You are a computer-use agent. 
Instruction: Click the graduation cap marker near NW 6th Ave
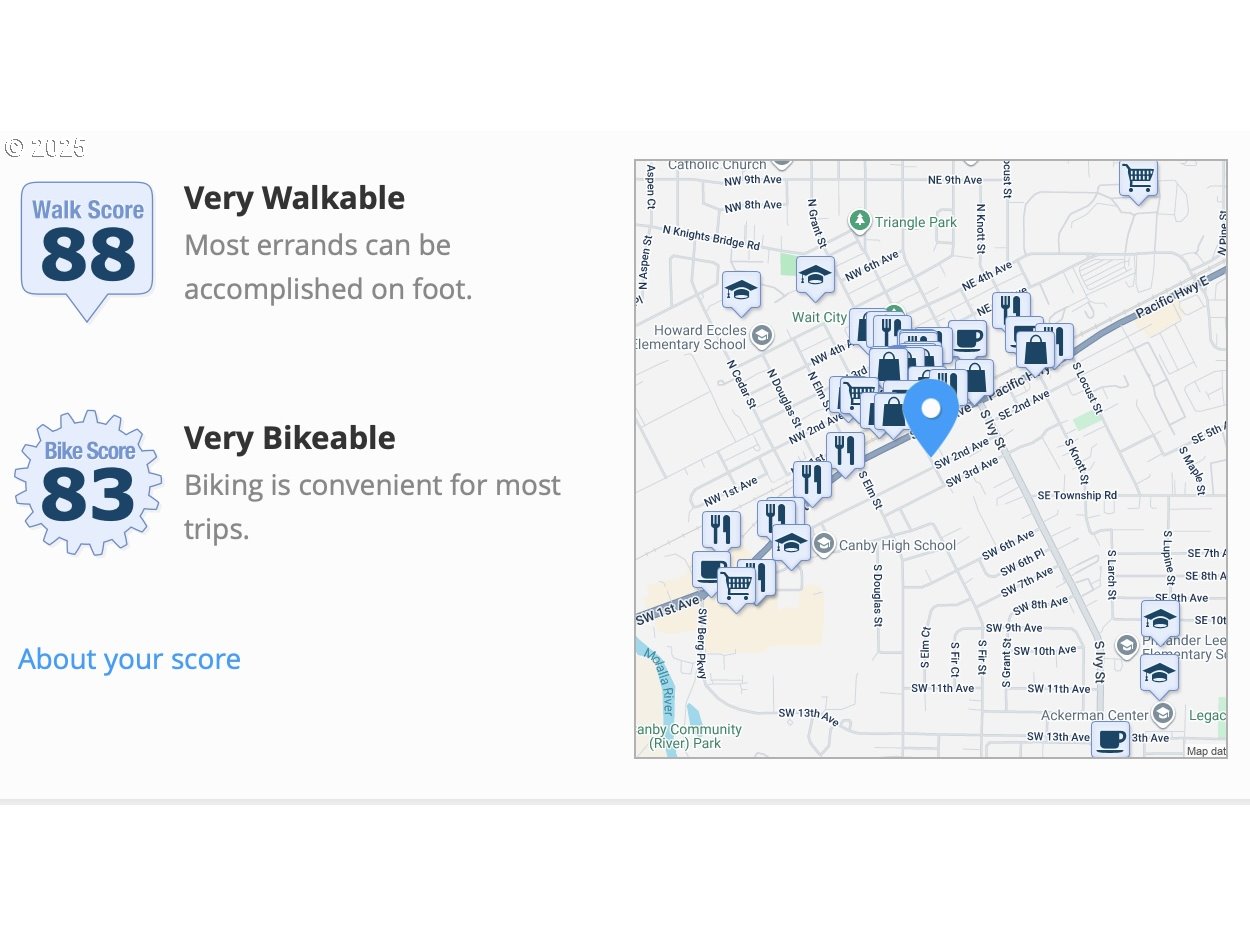coord(816,279)
